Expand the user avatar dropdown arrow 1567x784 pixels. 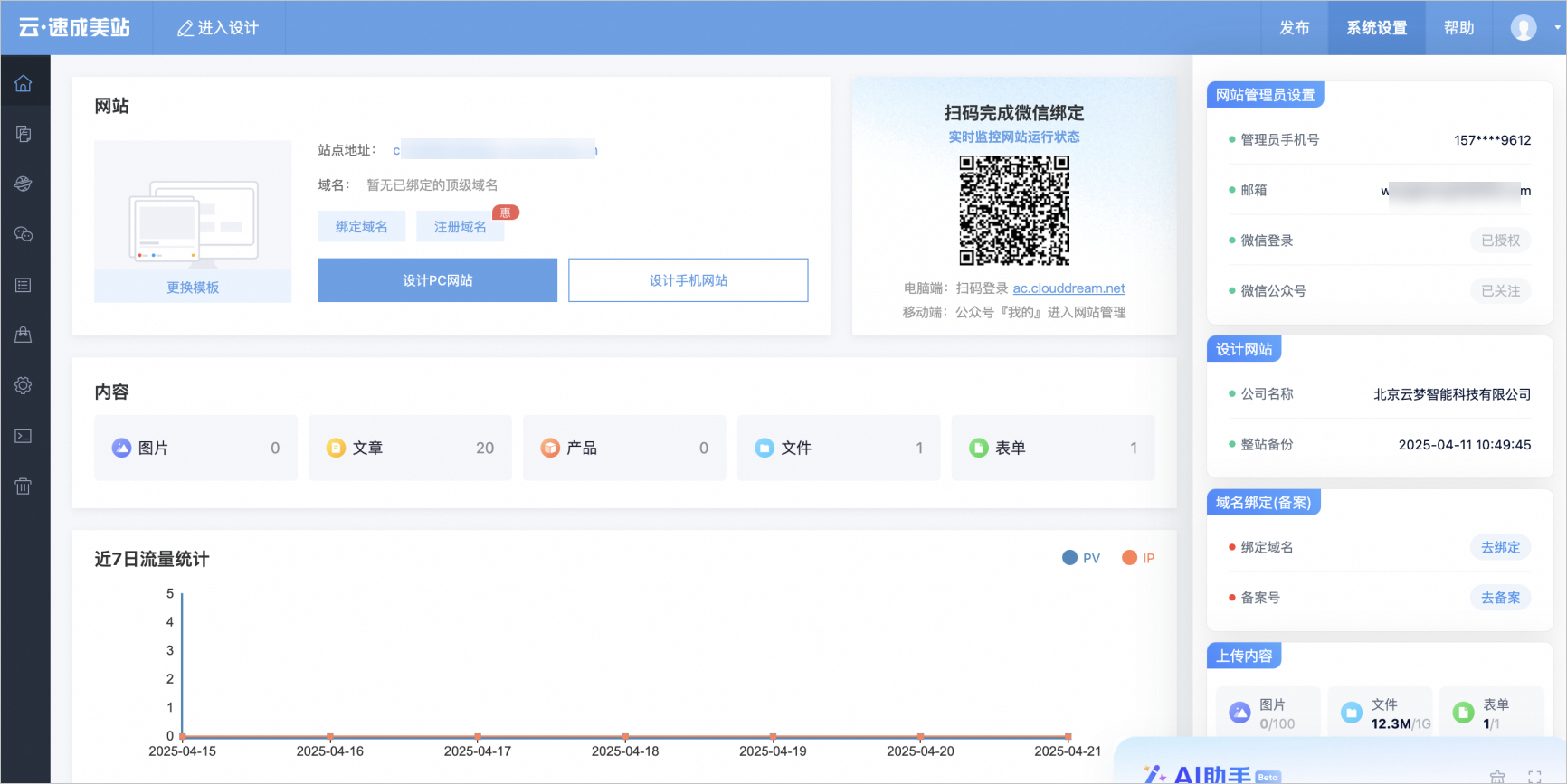(1557, 27)
